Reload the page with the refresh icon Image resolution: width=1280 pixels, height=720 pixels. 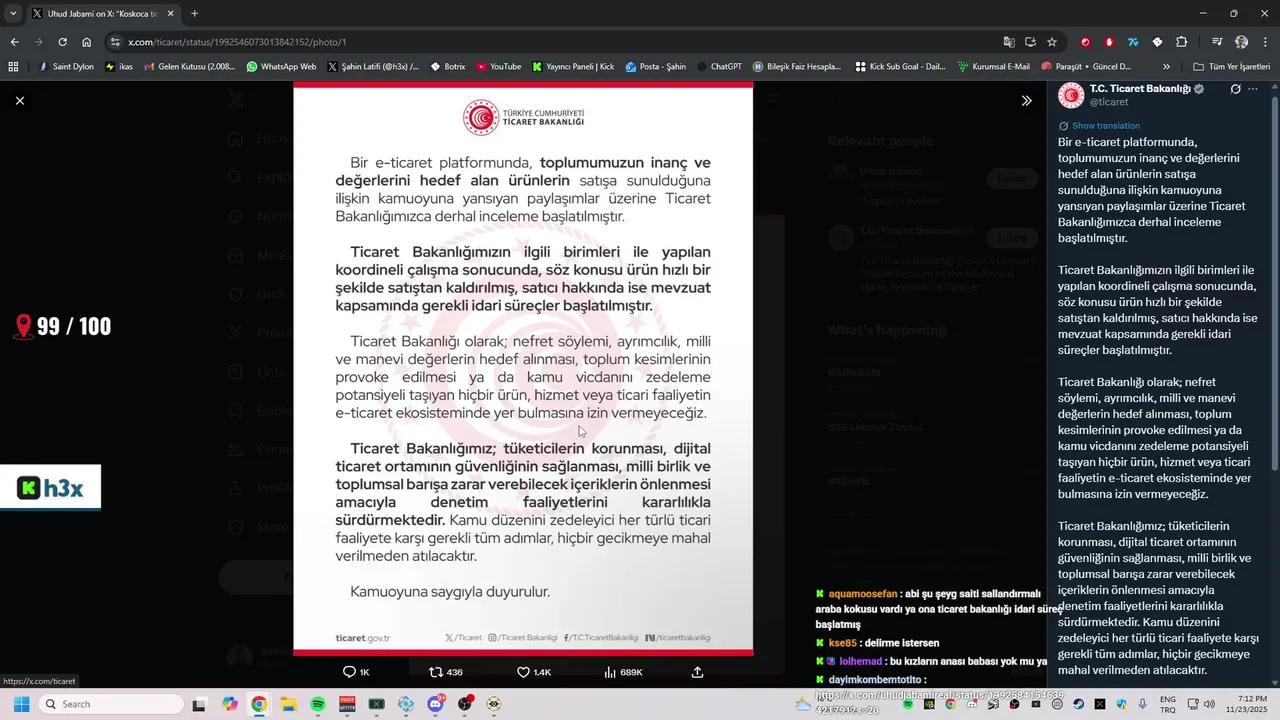coord(62,42)
